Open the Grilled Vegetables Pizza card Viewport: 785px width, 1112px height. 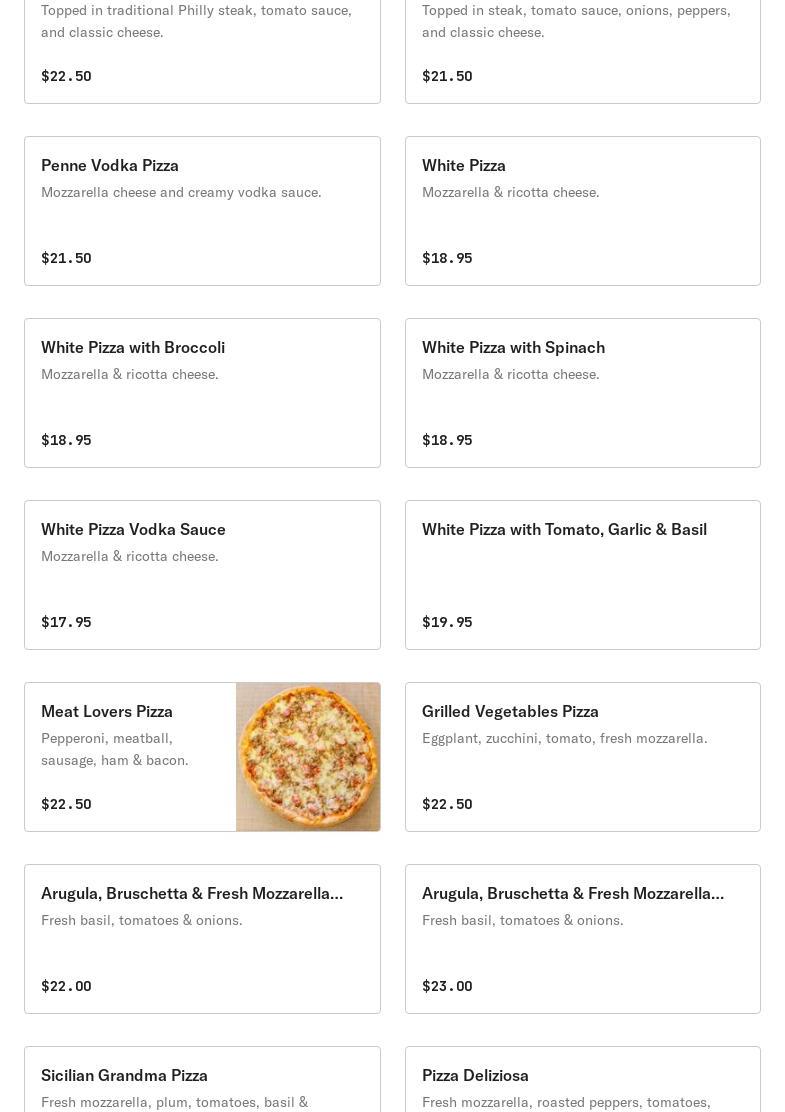(x=582, y=757)
